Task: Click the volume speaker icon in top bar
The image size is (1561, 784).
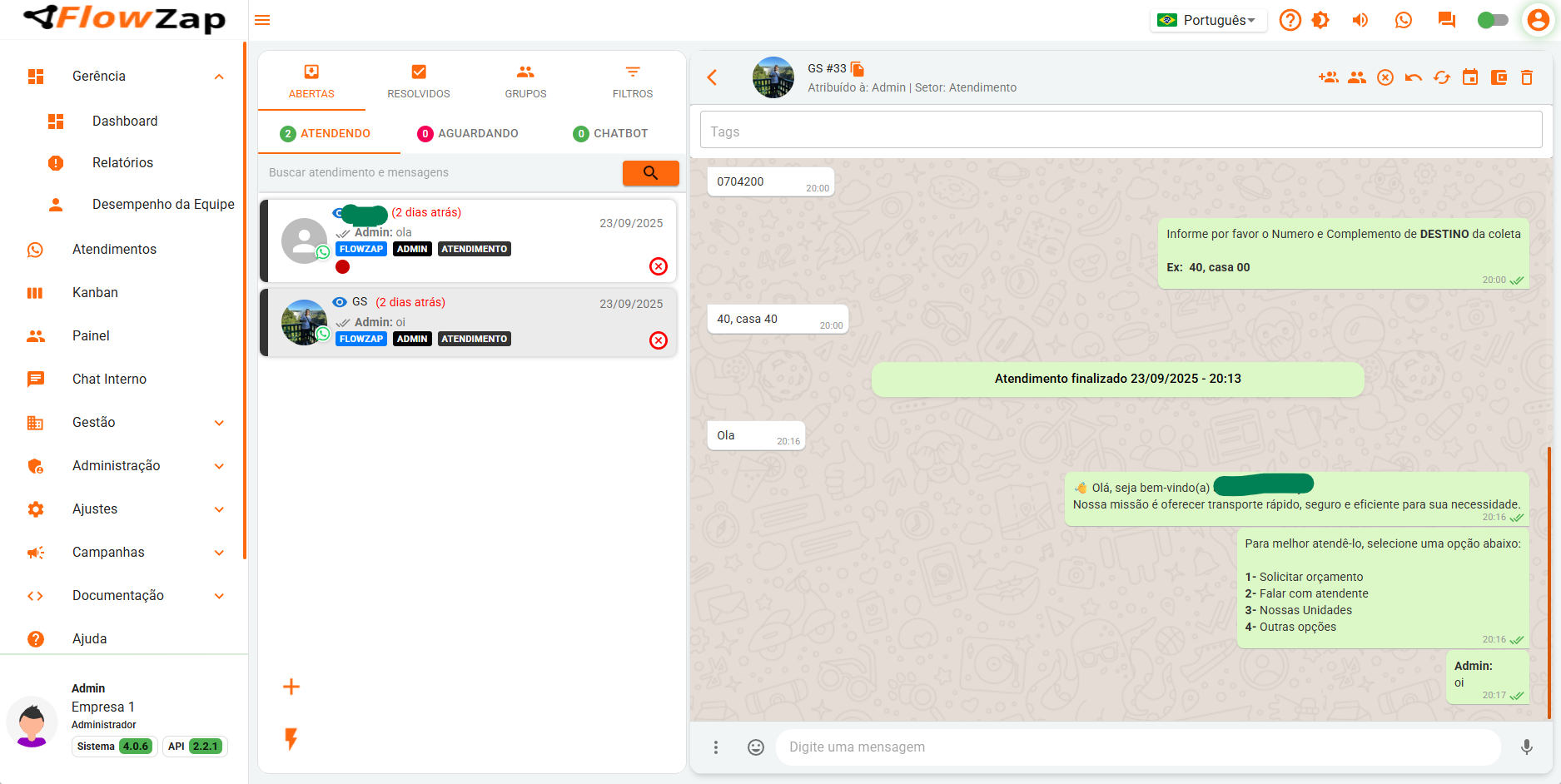Action: coord(1360,20)
